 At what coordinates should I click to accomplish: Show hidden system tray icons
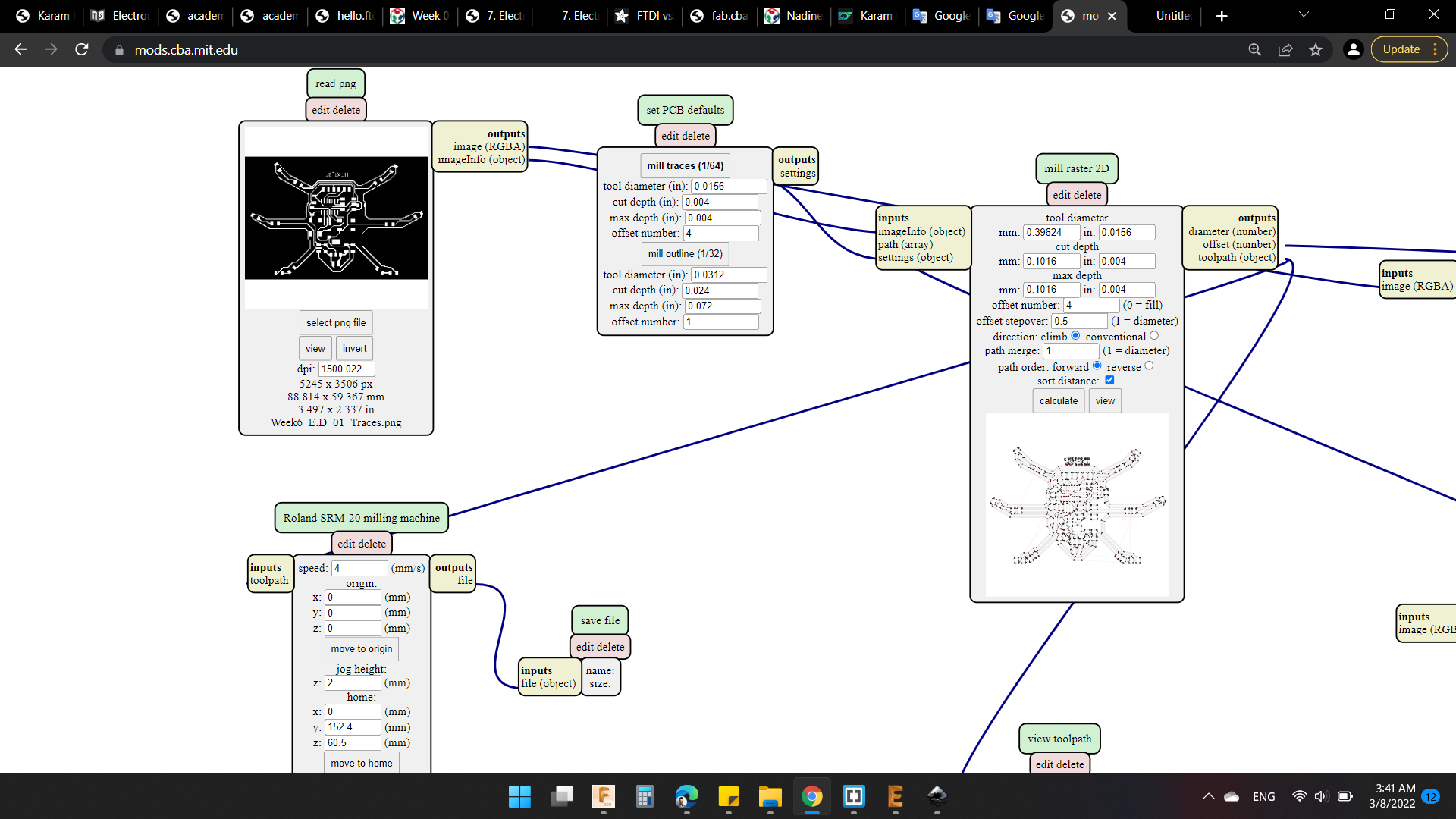coord(1208,796)
